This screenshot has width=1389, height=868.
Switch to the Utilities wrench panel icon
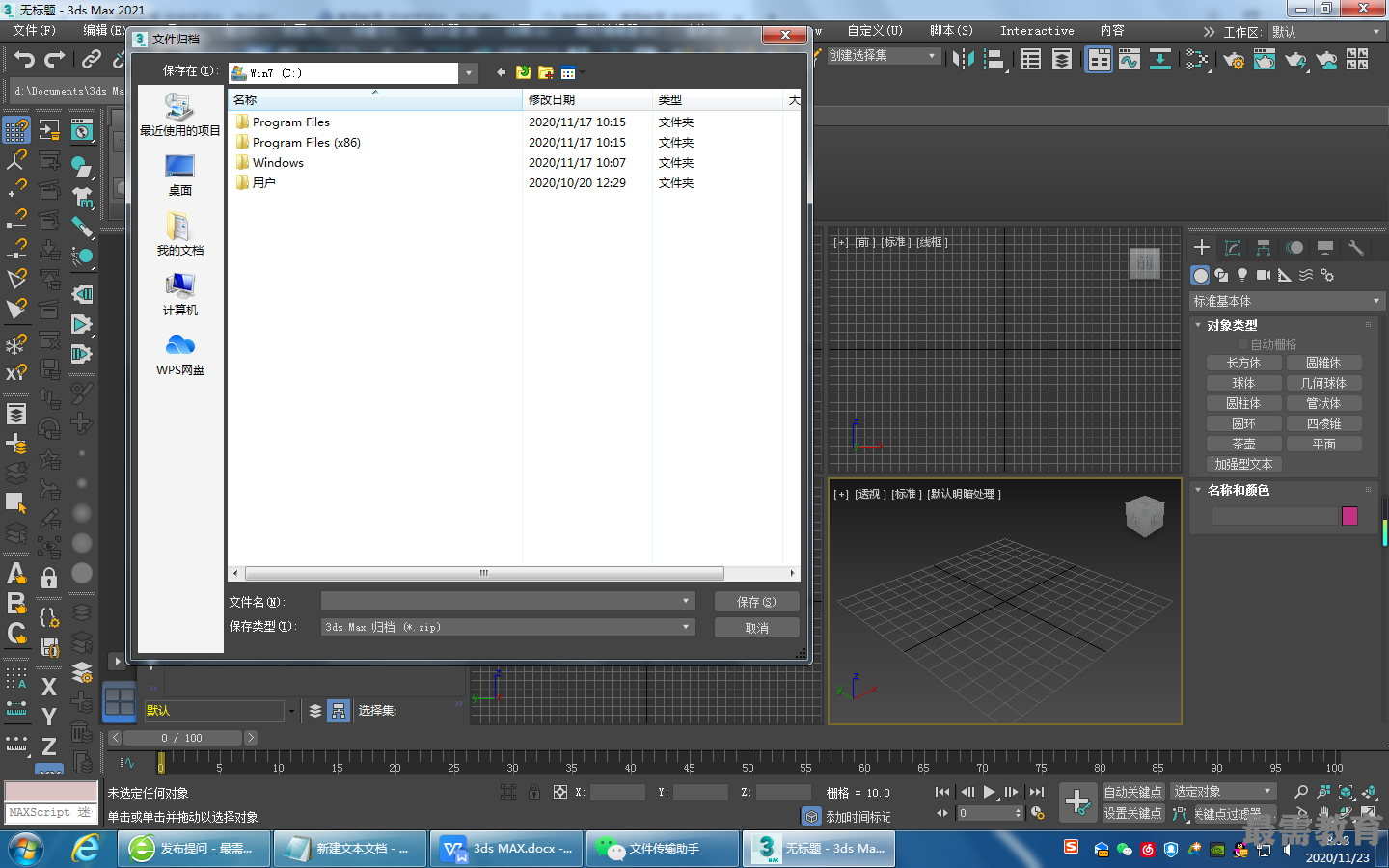pyautogui.click(x=1356, y=248)
